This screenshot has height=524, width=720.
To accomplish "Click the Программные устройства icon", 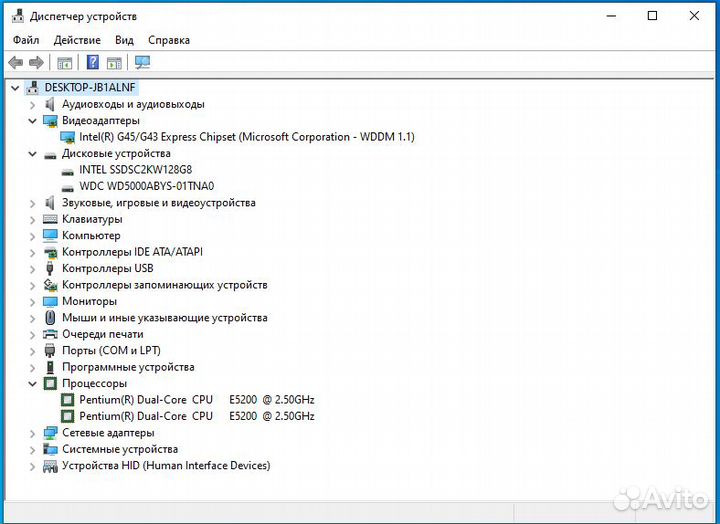I will tap(50, 367).
